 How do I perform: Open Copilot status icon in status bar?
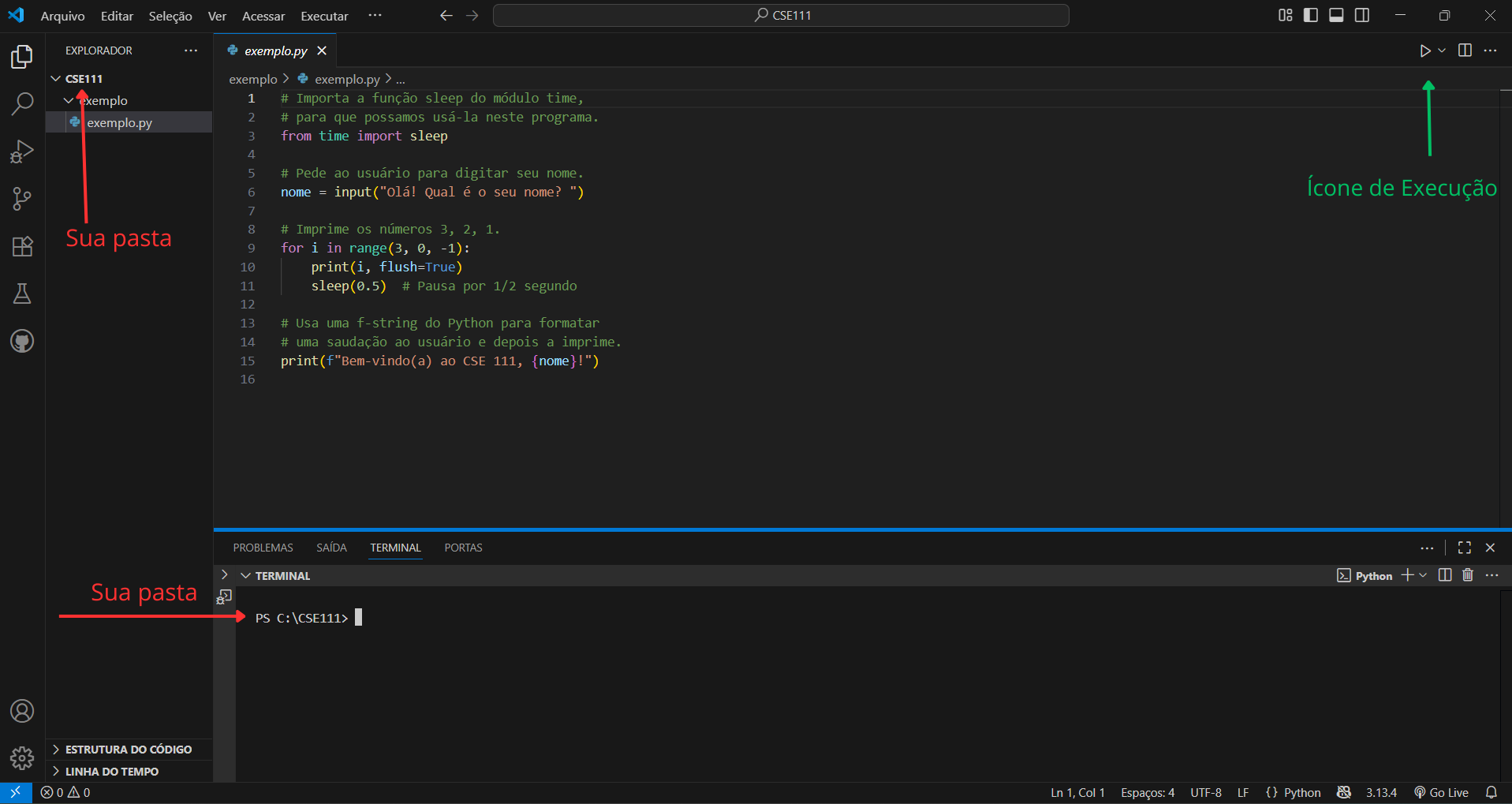point(1344,792)
